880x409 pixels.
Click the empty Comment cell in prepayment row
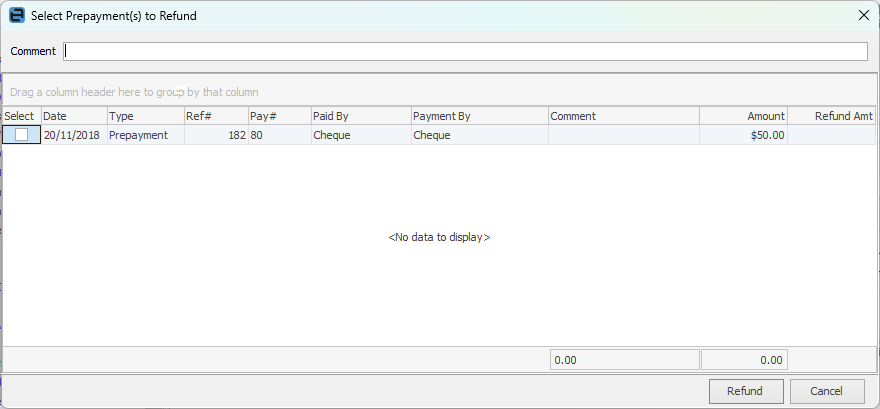tap(624, 135)
